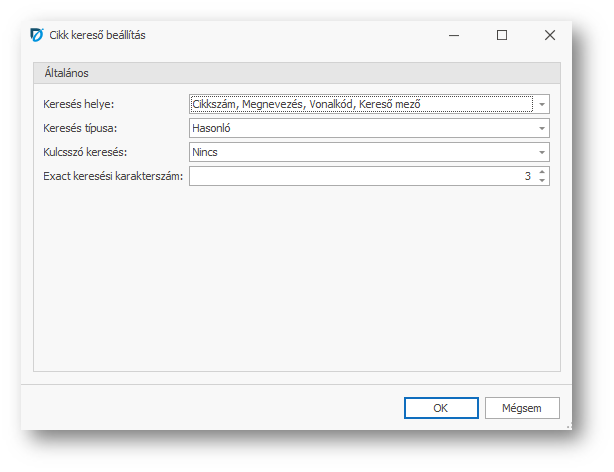Click the resize grip at dialog corner
614x472 pixels.
[569, 425]
